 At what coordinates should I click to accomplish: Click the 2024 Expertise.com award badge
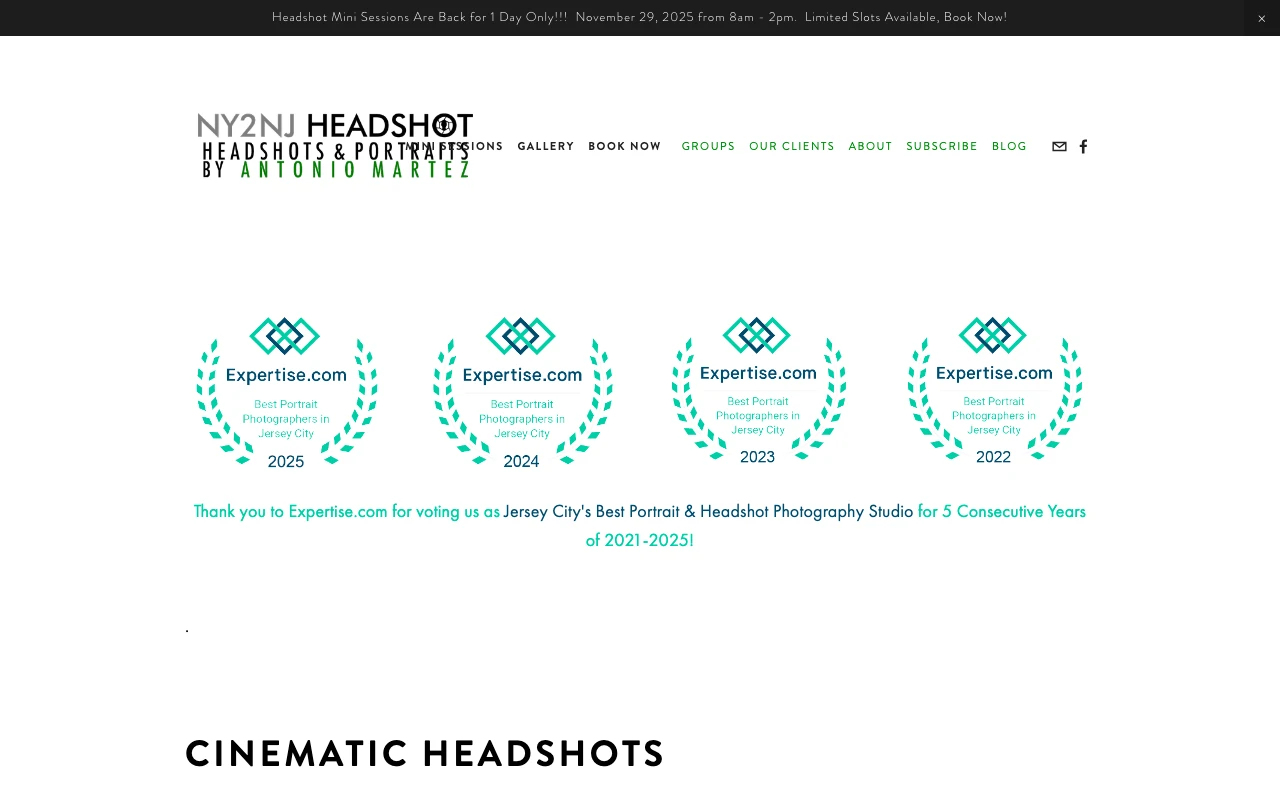pos(522,392)
